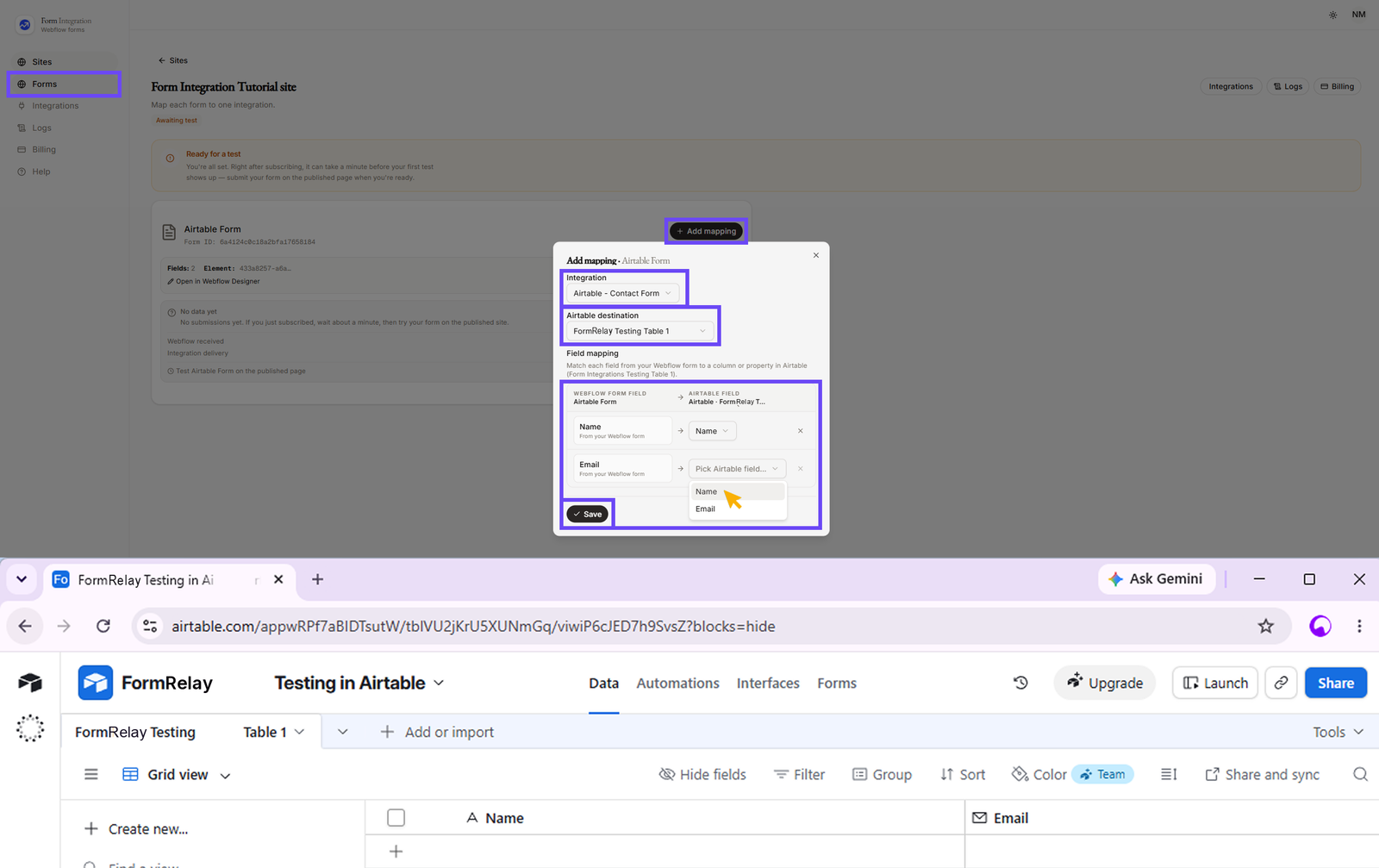This screenshot has width=1379, height=868.
Task: Switch to the Automations tab
Action: coord(677,684)
